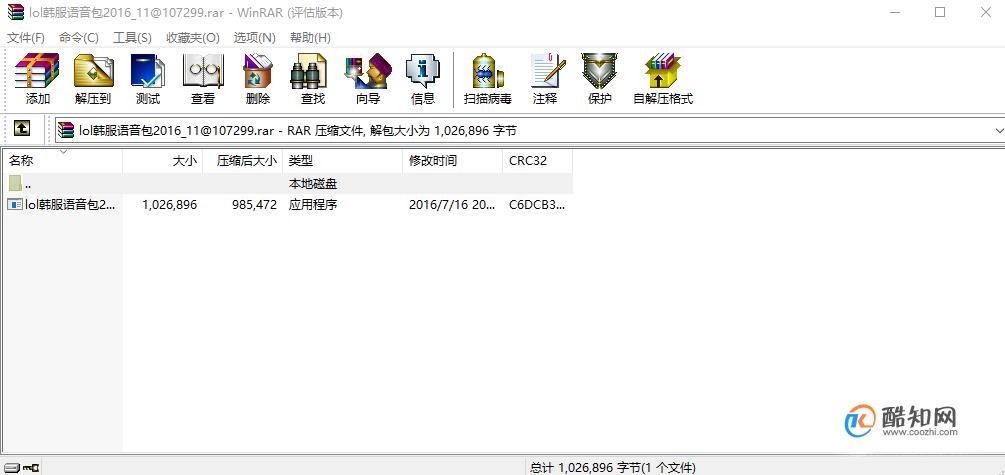Go up one level arrow button
This screenshot has height=475, width=1005.
point(22,129)
